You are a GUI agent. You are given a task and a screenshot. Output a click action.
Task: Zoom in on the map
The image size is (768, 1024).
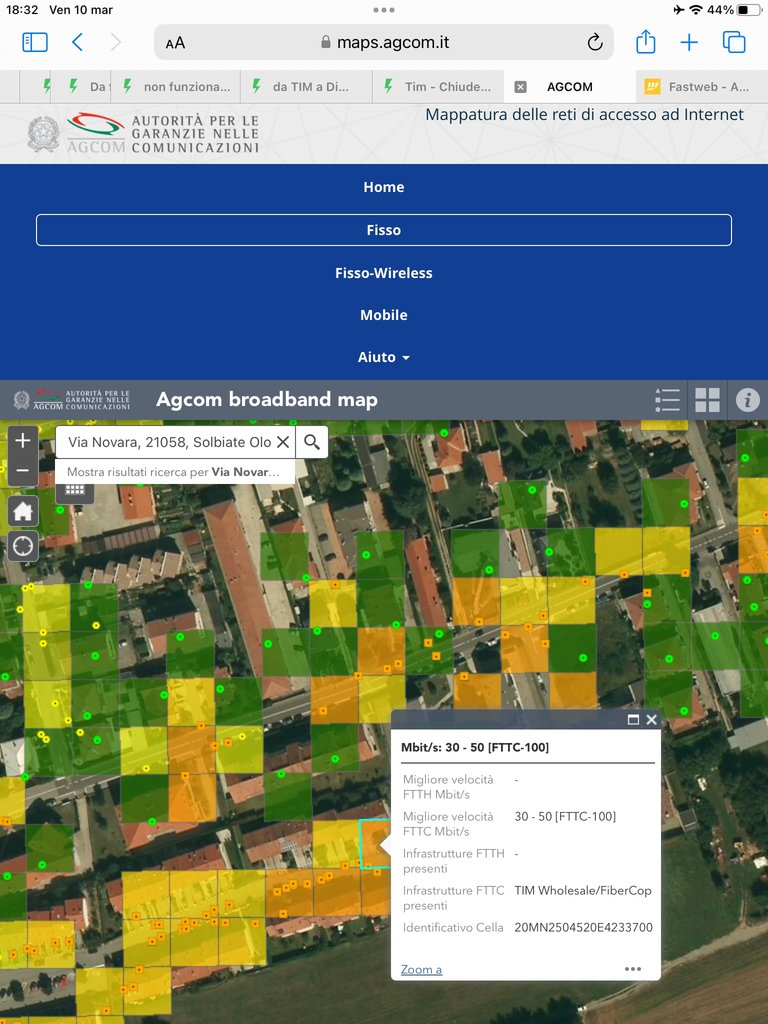coord(23,440)
